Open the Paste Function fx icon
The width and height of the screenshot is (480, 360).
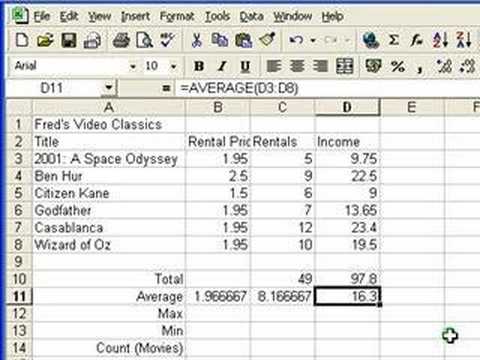[x=417, y=41]
